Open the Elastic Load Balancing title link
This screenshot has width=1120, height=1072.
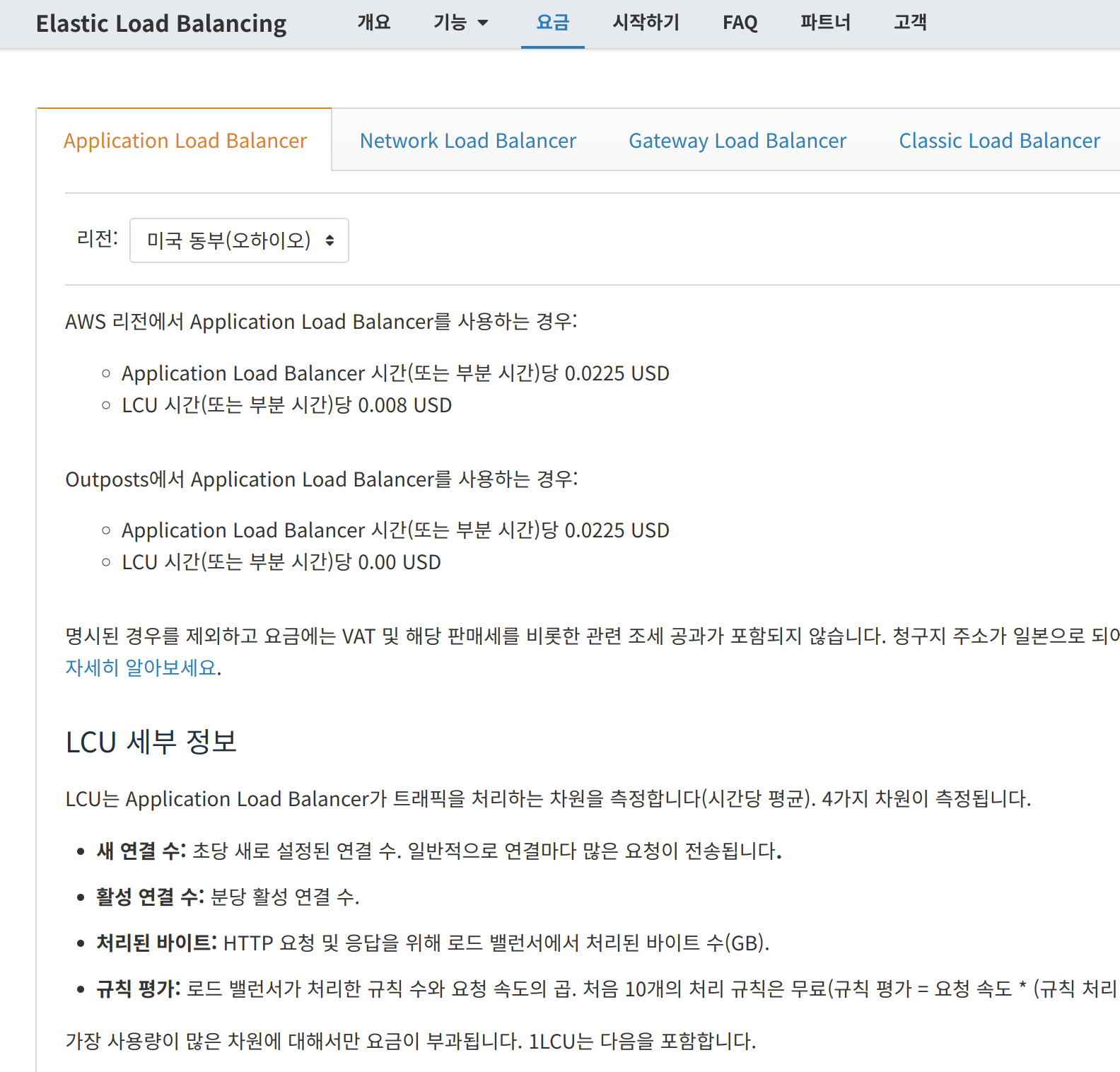161,23
